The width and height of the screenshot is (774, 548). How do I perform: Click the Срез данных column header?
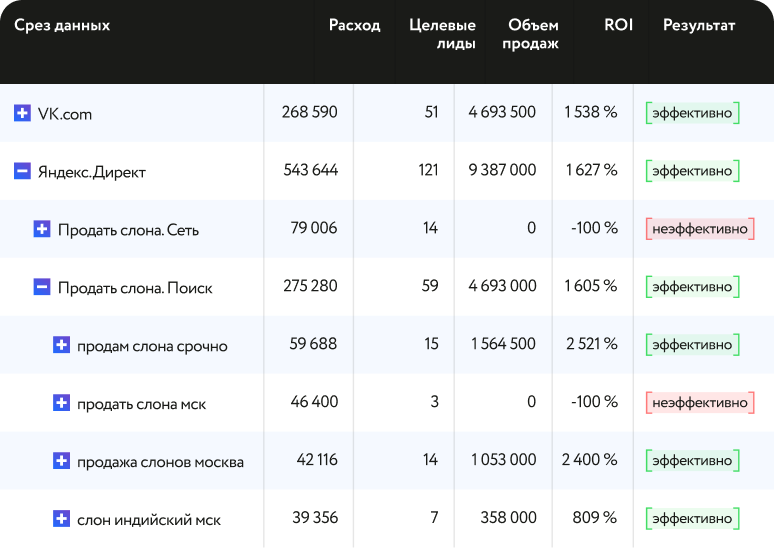[62, 26]
